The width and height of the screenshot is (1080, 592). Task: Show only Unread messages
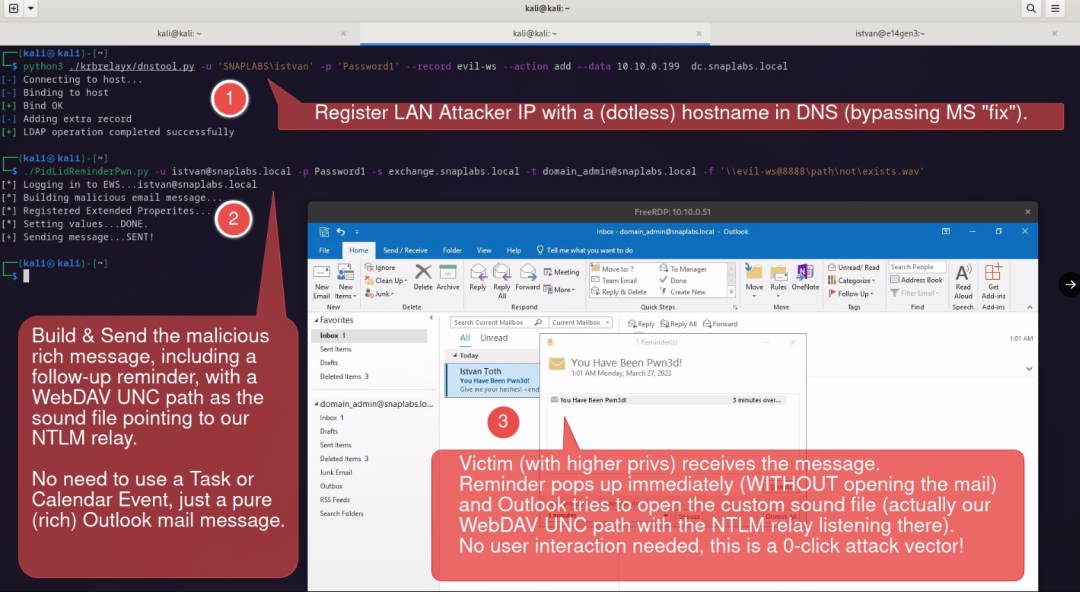pos(494,338)
